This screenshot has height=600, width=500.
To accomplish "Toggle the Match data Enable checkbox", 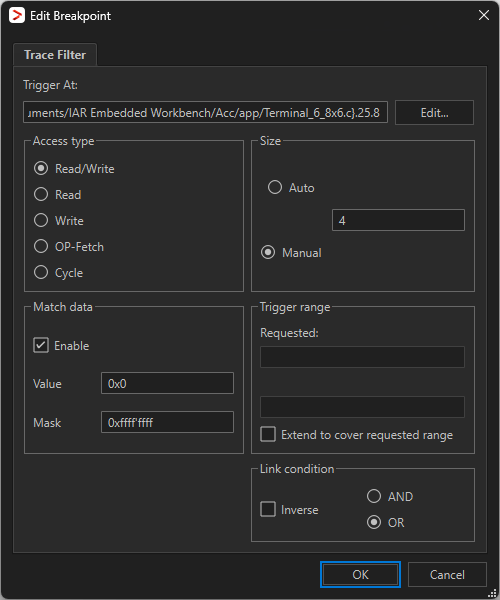I will (61, 345).
